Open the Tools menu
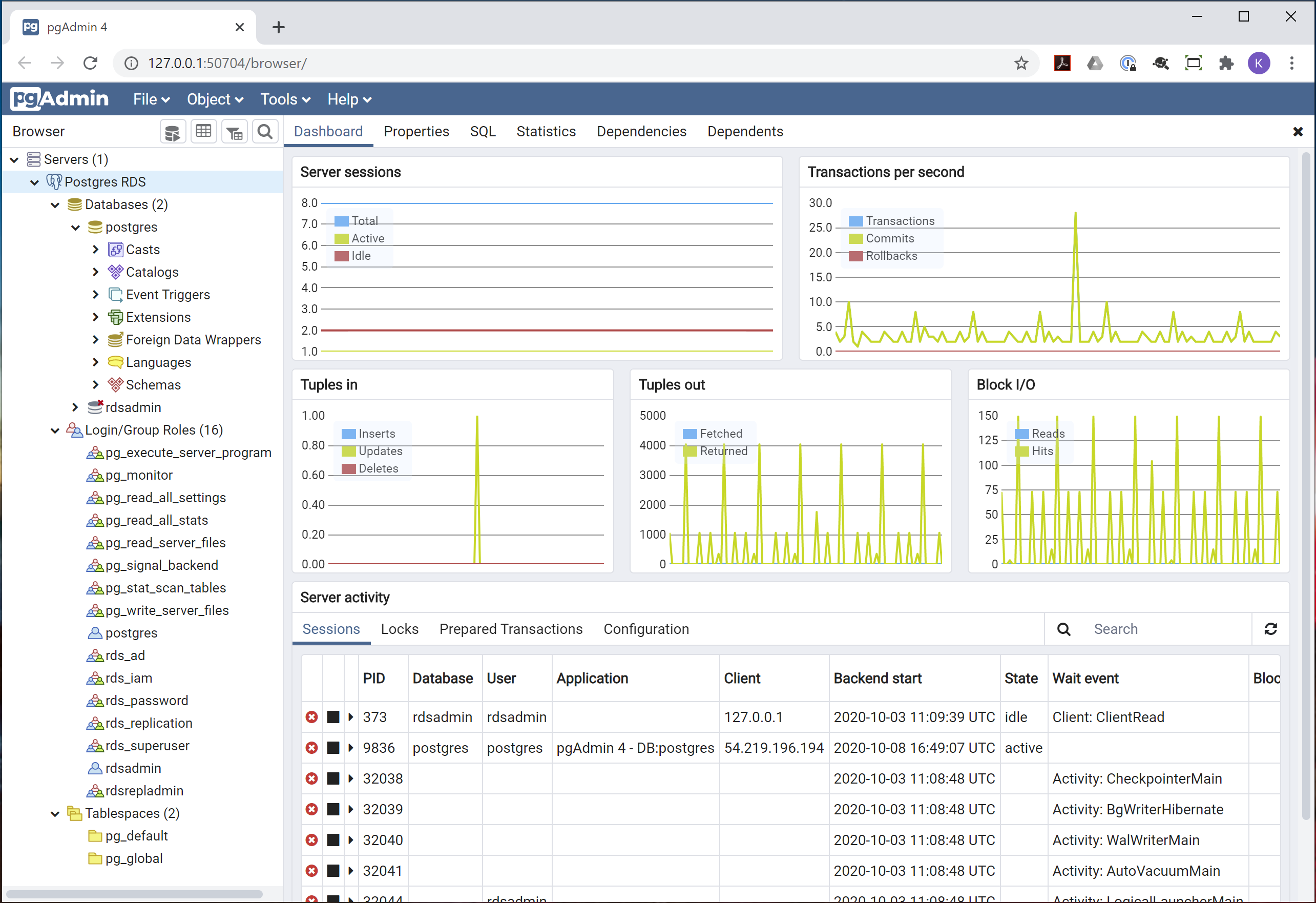The width and height of the screenshot is (1316, 903). pos(285,100)
